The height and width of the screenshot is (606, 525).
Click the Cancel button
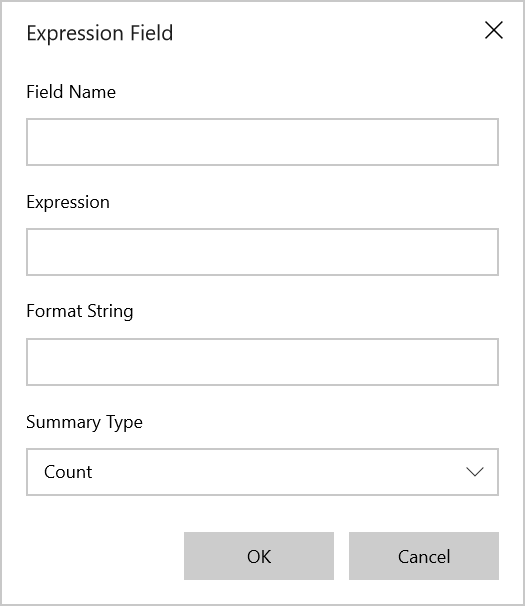pyautogui.click(x=424, y=556)
